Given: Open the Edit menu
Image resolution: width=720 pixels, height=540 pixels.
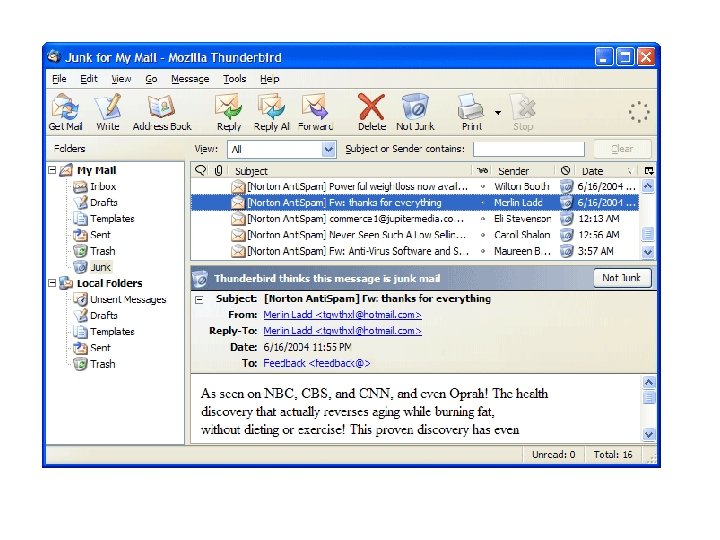Looking at the screenshot, I should [89, 79].
